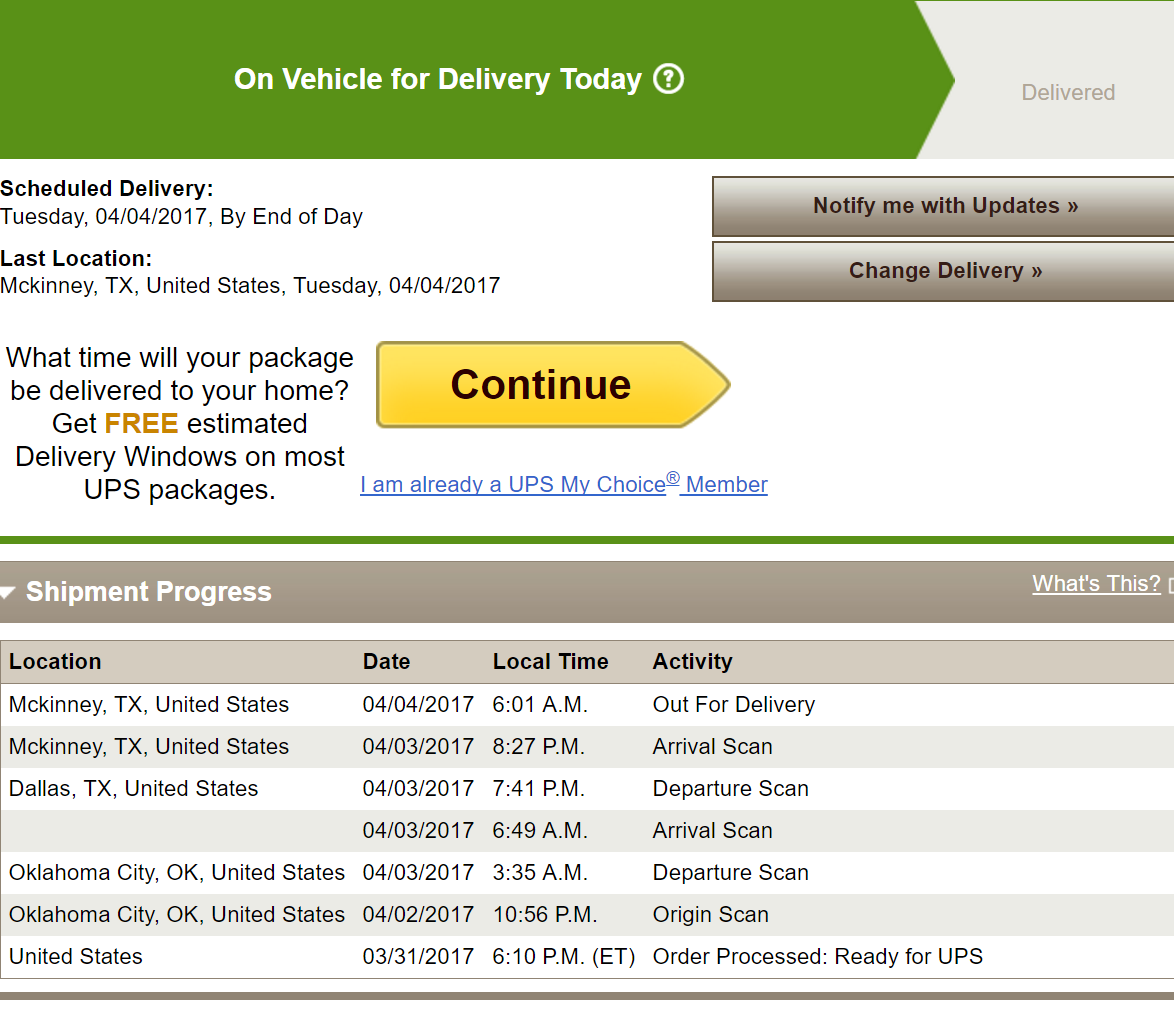Open the What's This? link
Screen dimensions: 1174x1015
(1096, 583)
